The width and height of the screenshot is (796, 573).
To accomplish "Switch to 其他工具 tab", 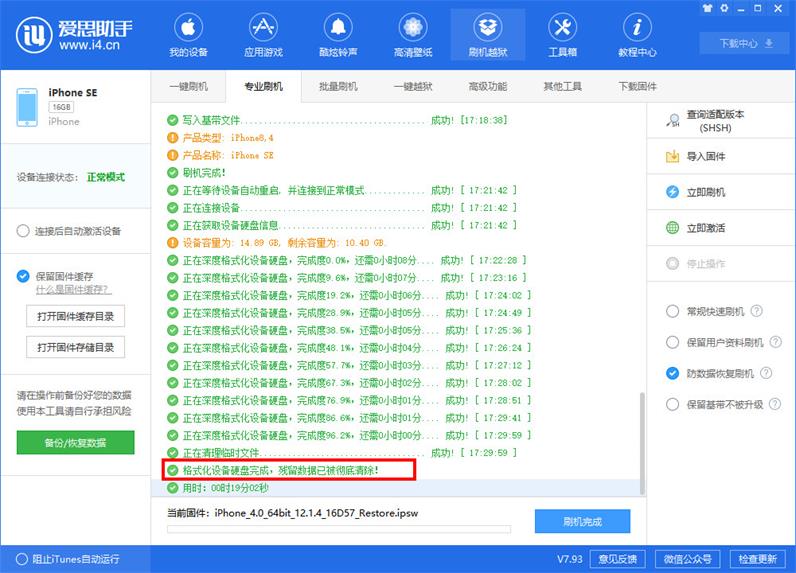I will pos(562,86).
